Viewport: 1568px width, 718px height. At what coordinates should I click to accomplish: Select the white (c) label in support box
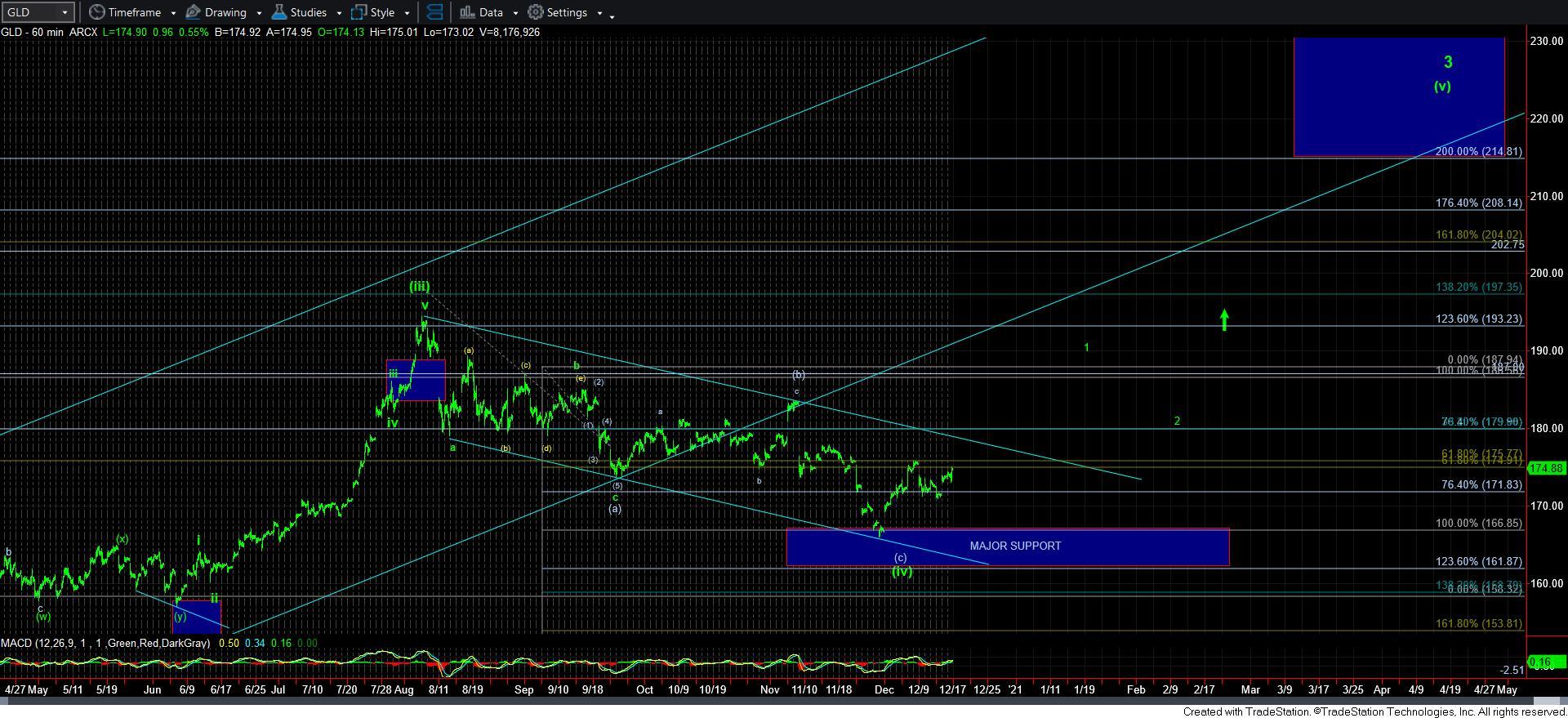pos(900,558)
